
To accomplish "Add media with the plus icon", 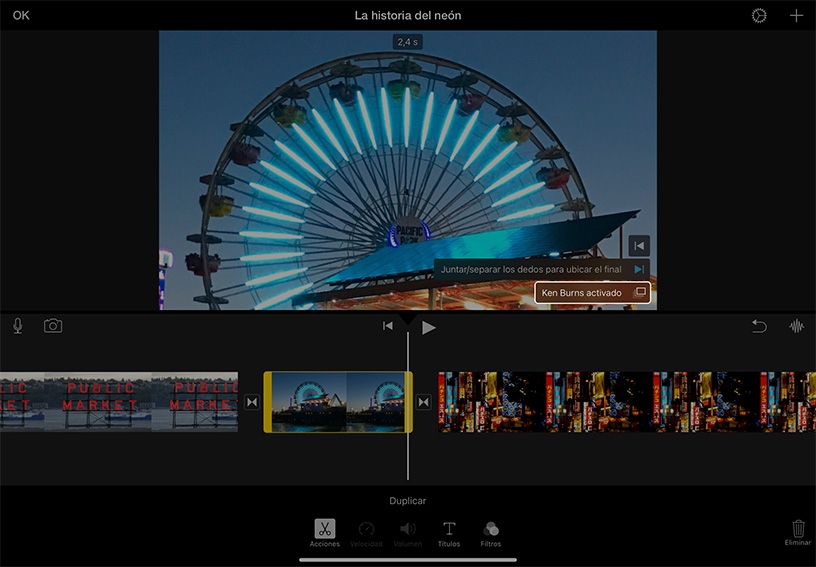I will click(x=796, y=16).
